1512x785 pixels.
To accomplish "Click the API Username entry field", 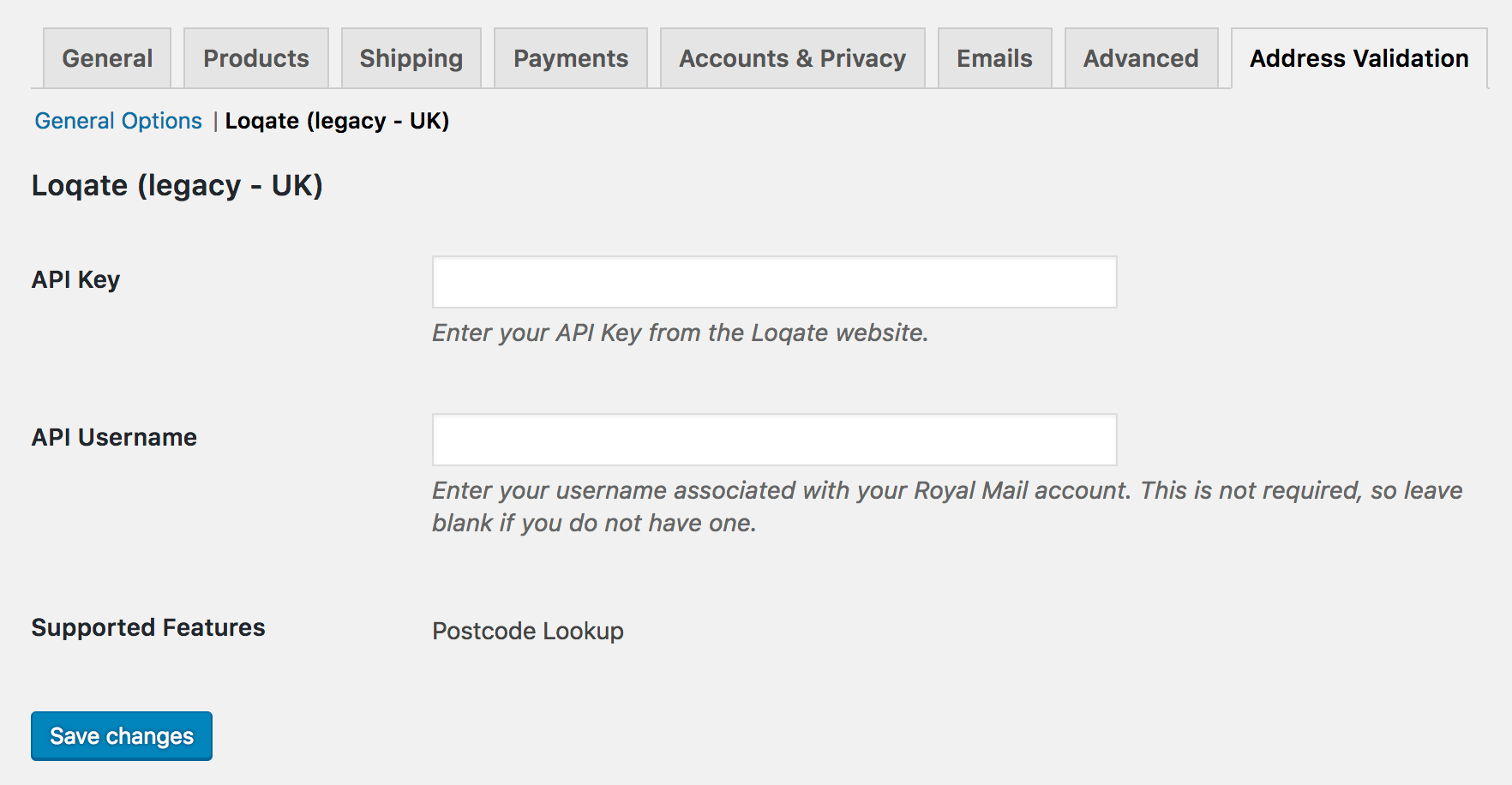I will point(773,439).
